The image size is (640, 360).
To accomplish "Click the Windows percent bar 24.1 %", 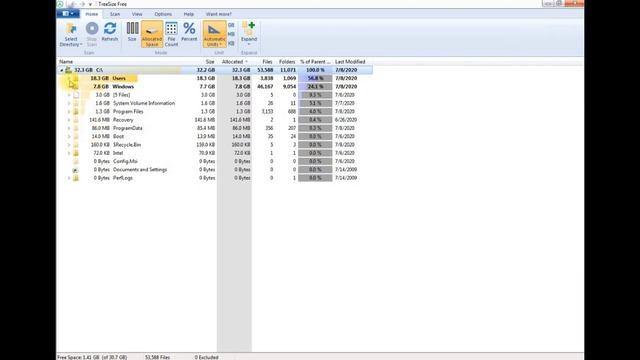I will click(315, 87).
